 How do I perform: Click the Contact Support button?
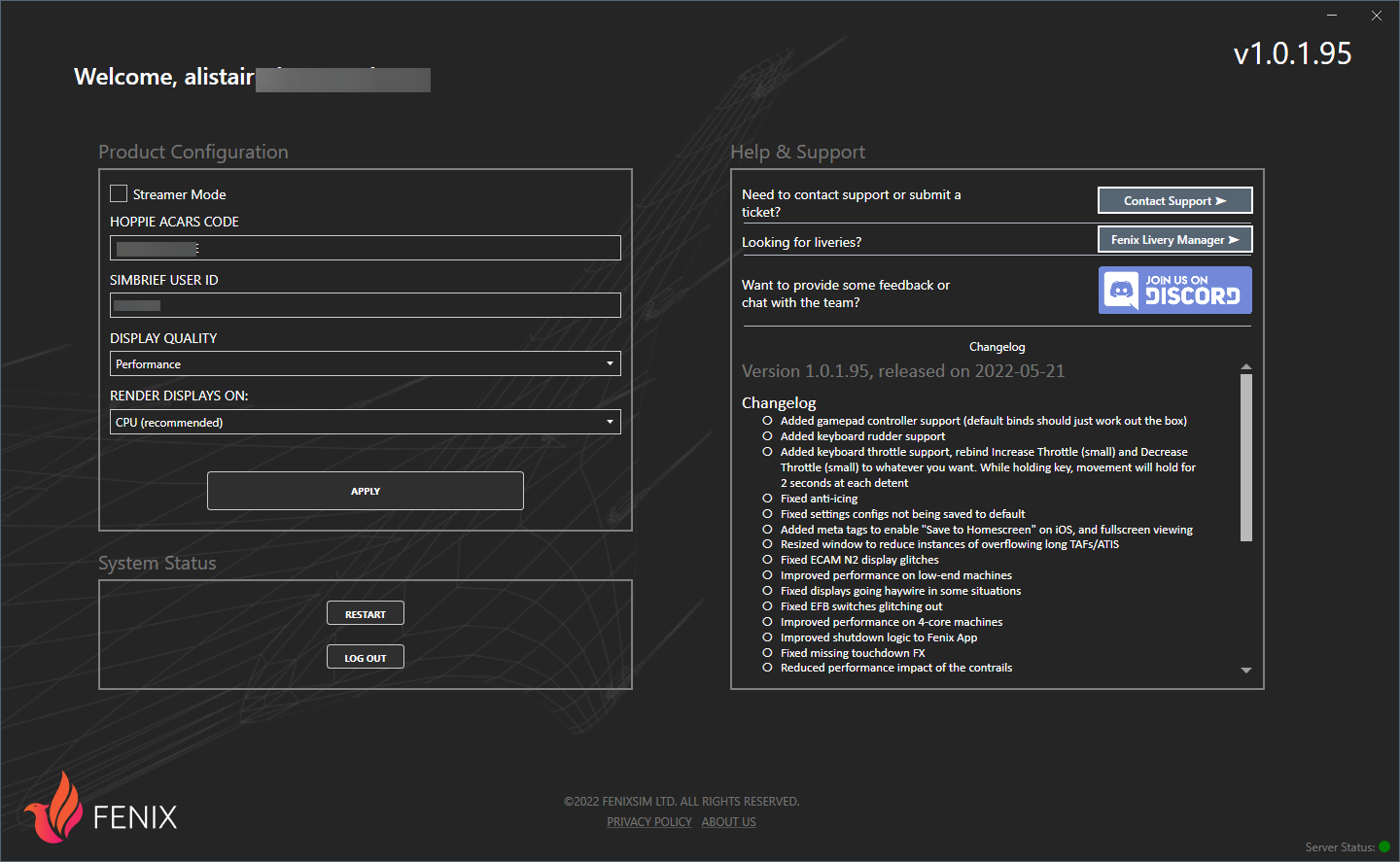(x=1175, y=200)
